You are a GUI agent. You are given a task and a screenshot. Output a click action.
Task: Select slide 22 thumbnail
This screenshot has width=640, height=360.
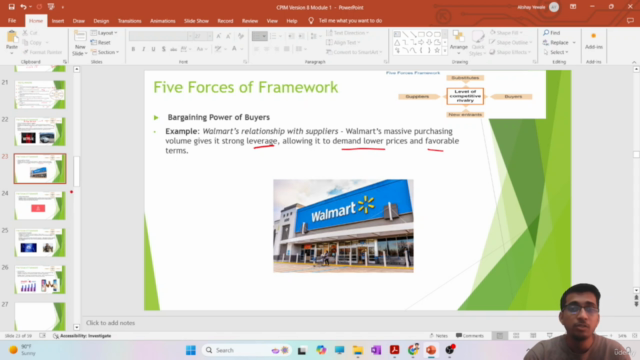click(40, 131)
